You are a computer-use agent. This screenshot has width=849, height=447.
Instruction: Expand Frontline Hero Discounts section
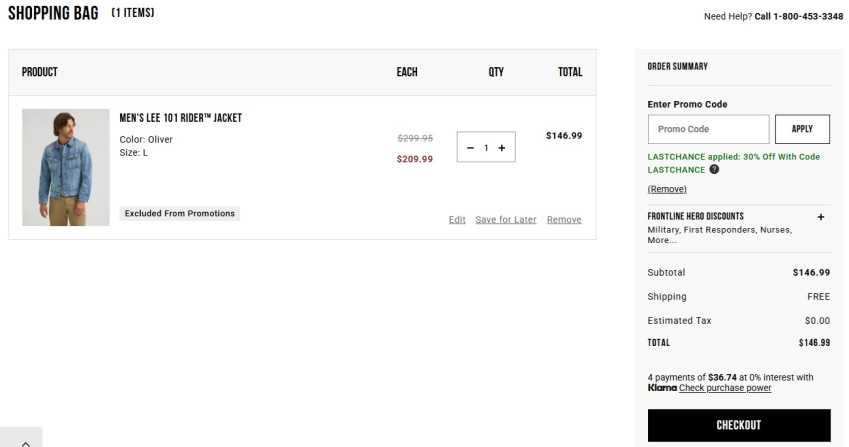[821, 216]
